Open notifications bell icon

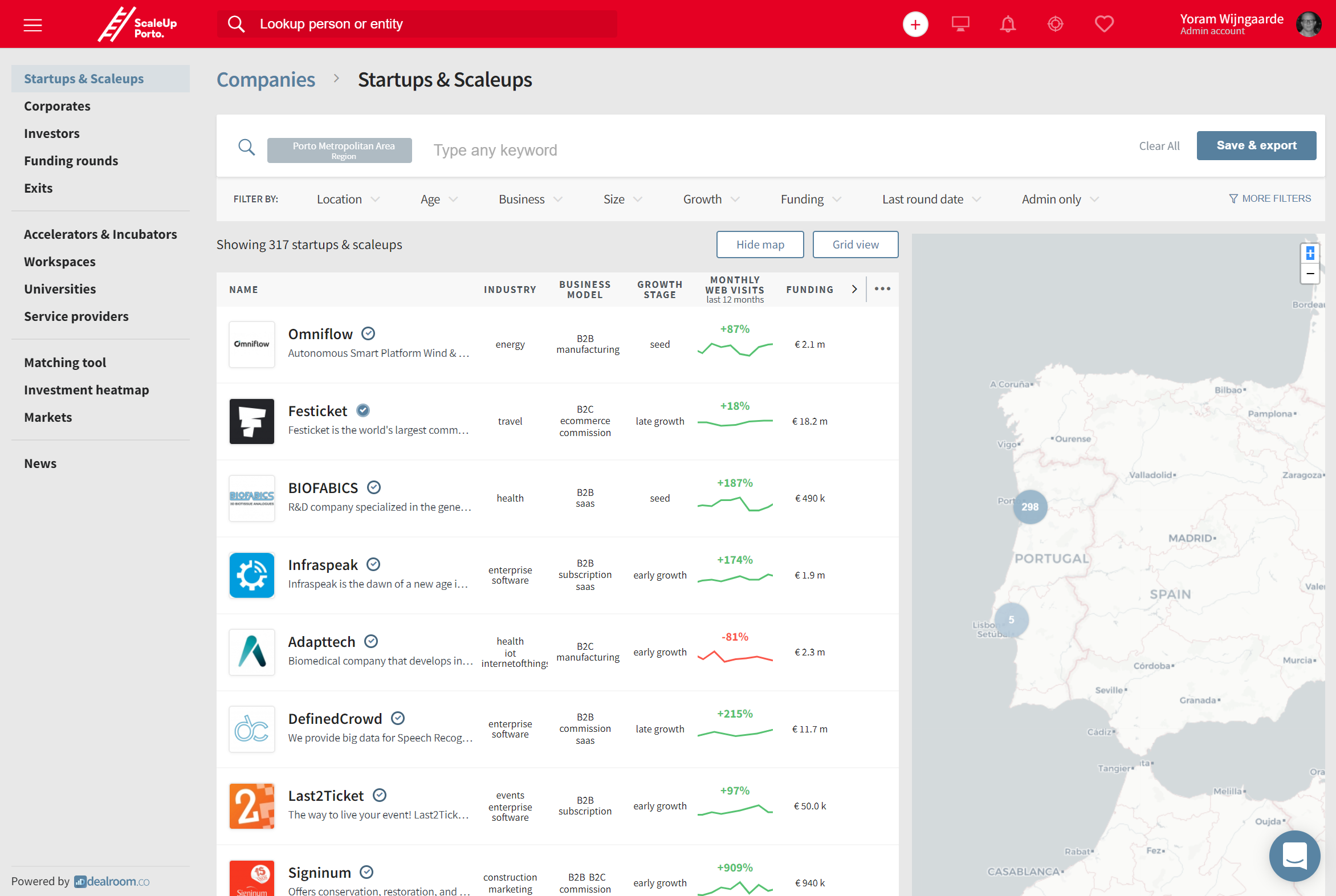tap(1008, 24)
